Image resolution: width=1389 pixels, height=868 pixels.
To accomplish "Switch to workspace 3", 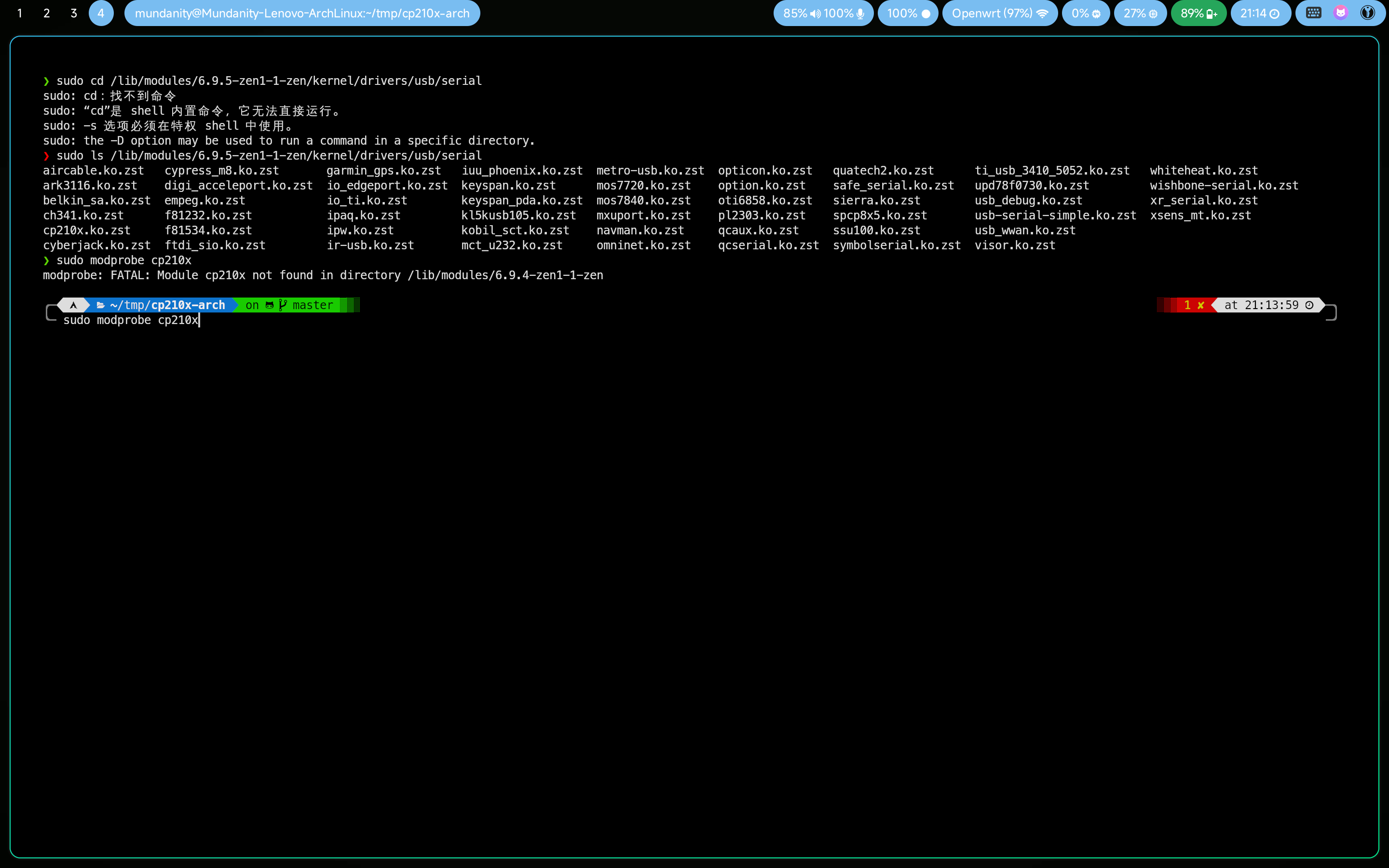I will 73,13.
